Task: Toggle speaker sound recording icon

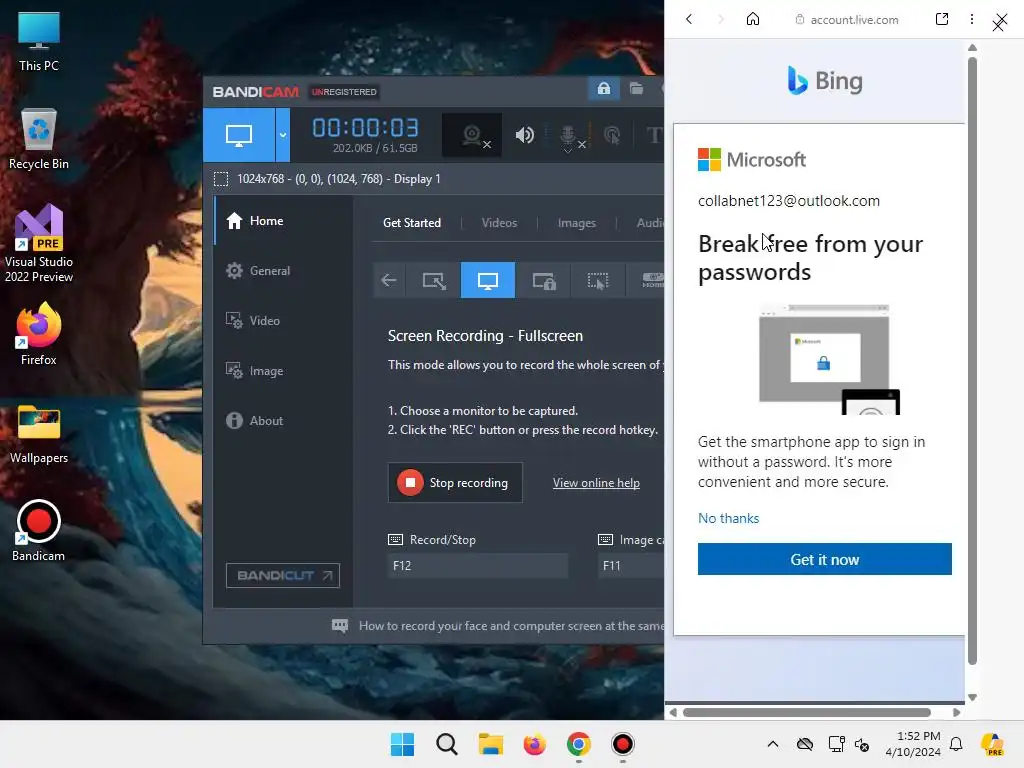Action: click(524, 135)
